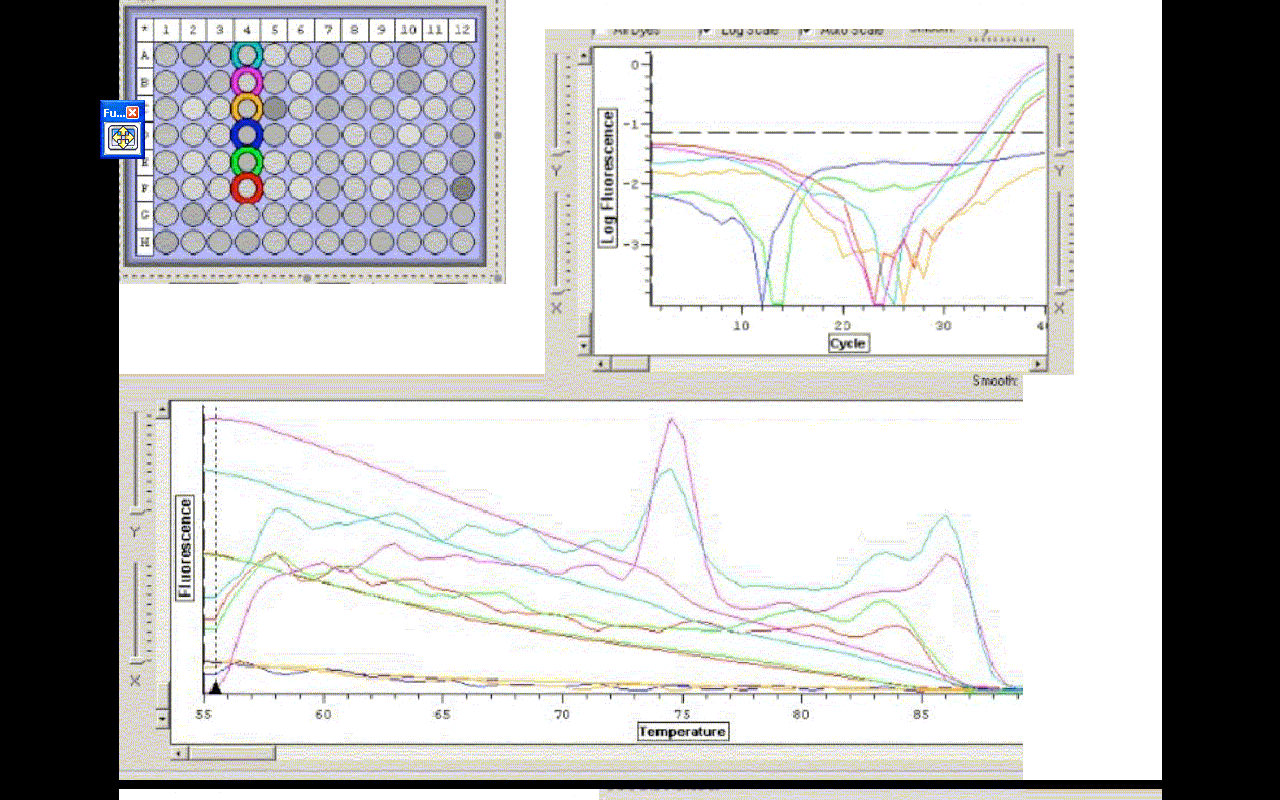This screenshot has width=1280, height=800.
Task: Click melt chart vertical scrollbar down arrow
Action: (x=162, y=718)
